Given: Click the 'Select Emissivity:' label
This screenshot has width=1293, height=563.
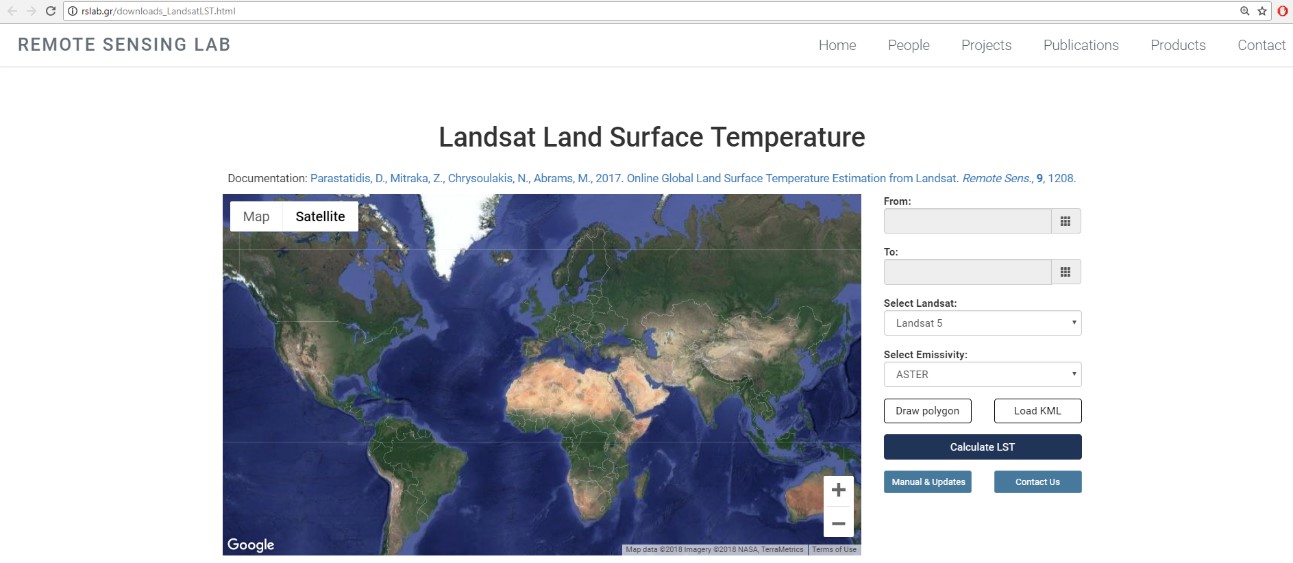Looking at the screenshot, I should (x=925, y=354).
